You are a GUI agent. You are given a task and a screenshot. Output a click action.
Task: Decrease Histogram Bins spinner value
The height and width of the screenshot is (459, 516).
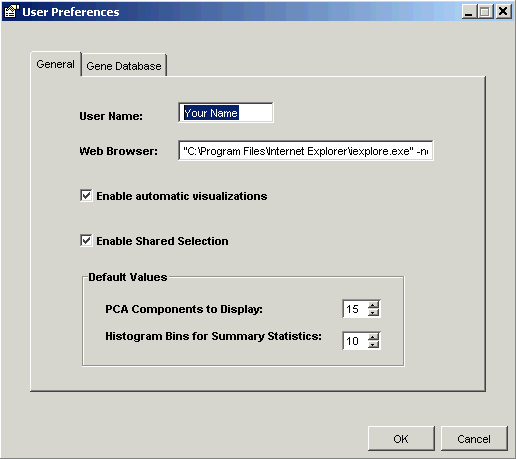(x=374, y=344)
